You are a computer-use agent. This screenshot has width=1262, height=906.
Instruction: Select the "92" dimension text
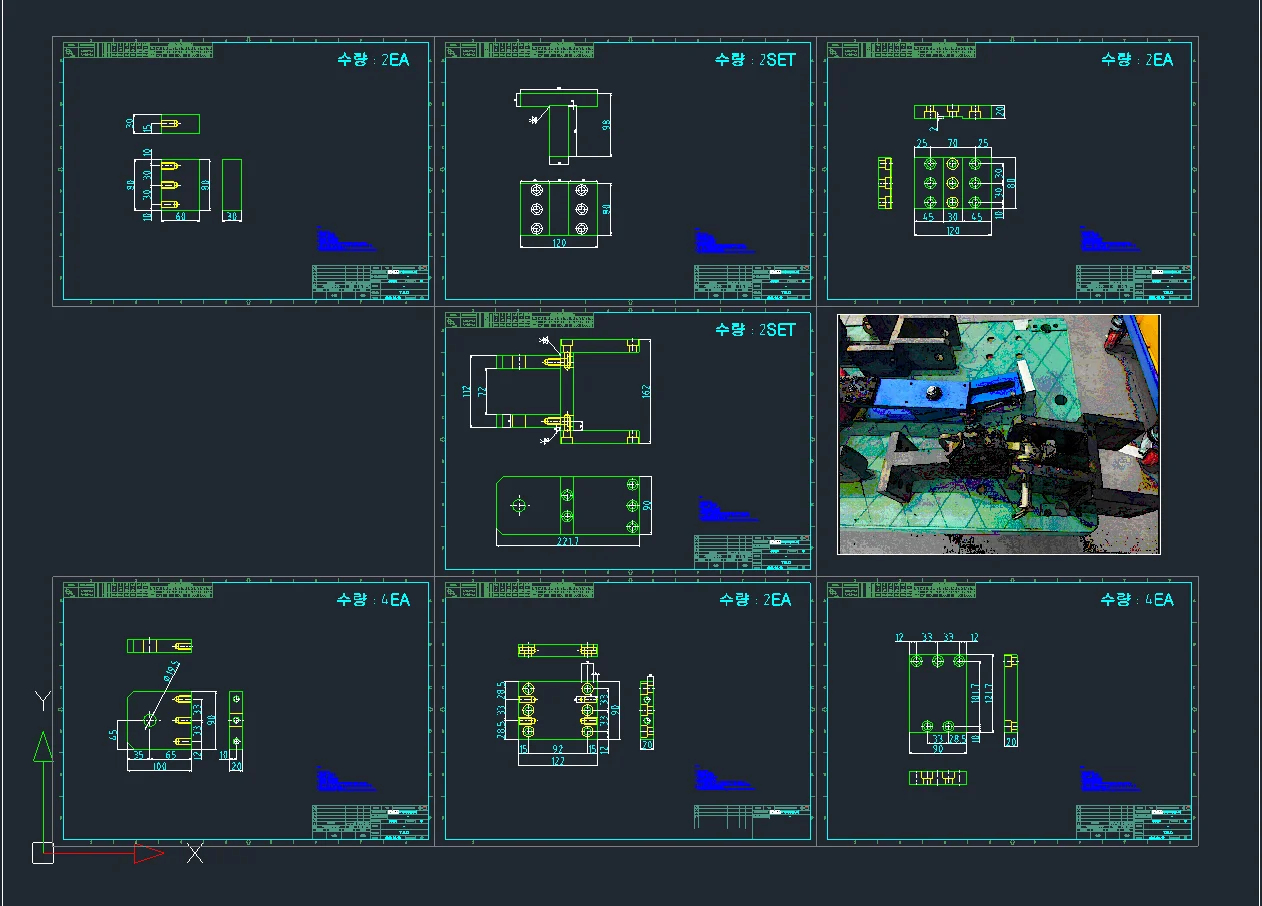click(x=557, y=748)
